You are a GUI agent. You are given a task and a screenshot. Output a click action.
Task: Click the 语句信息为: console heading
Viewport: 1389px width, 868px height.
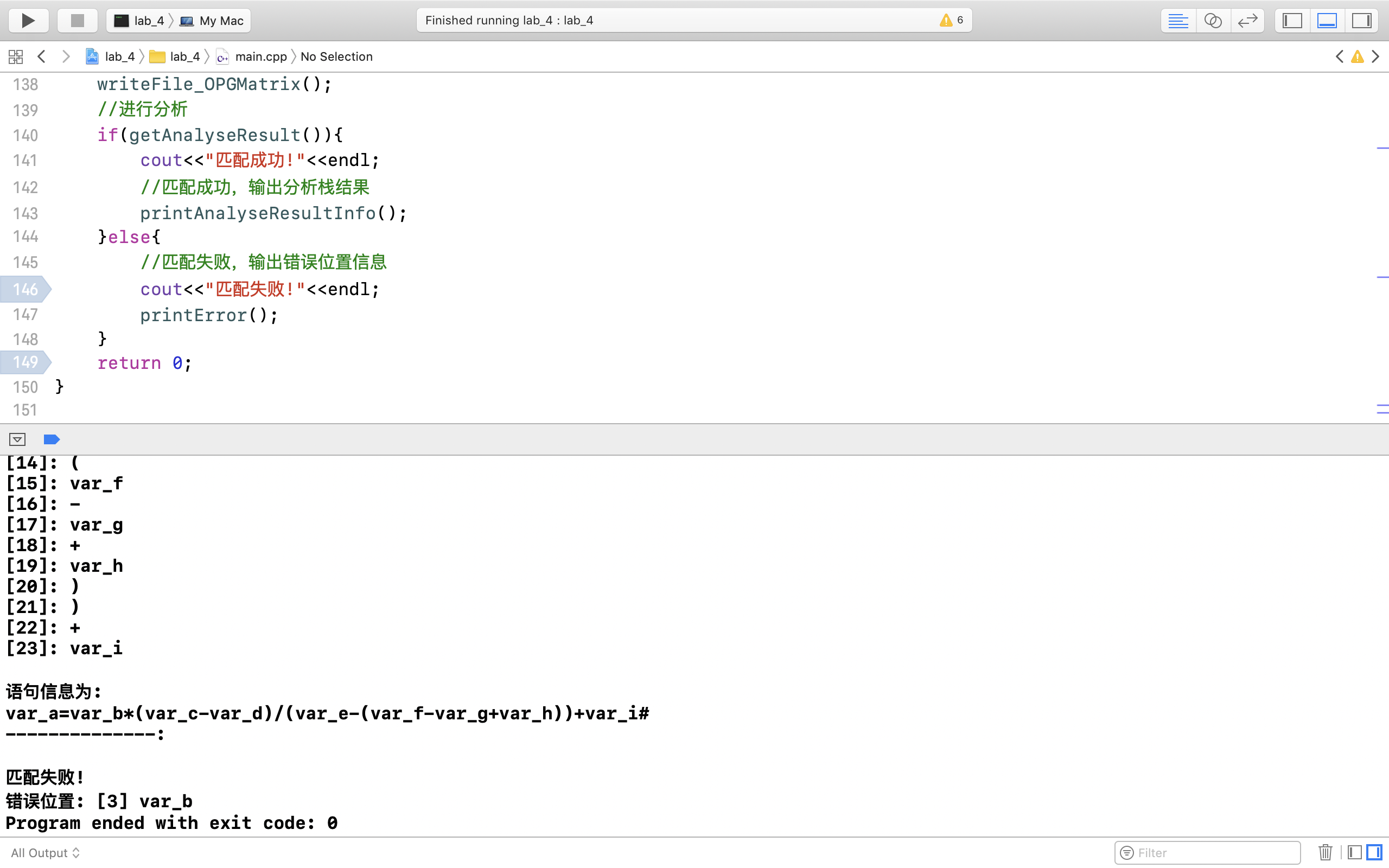point(53,691)
